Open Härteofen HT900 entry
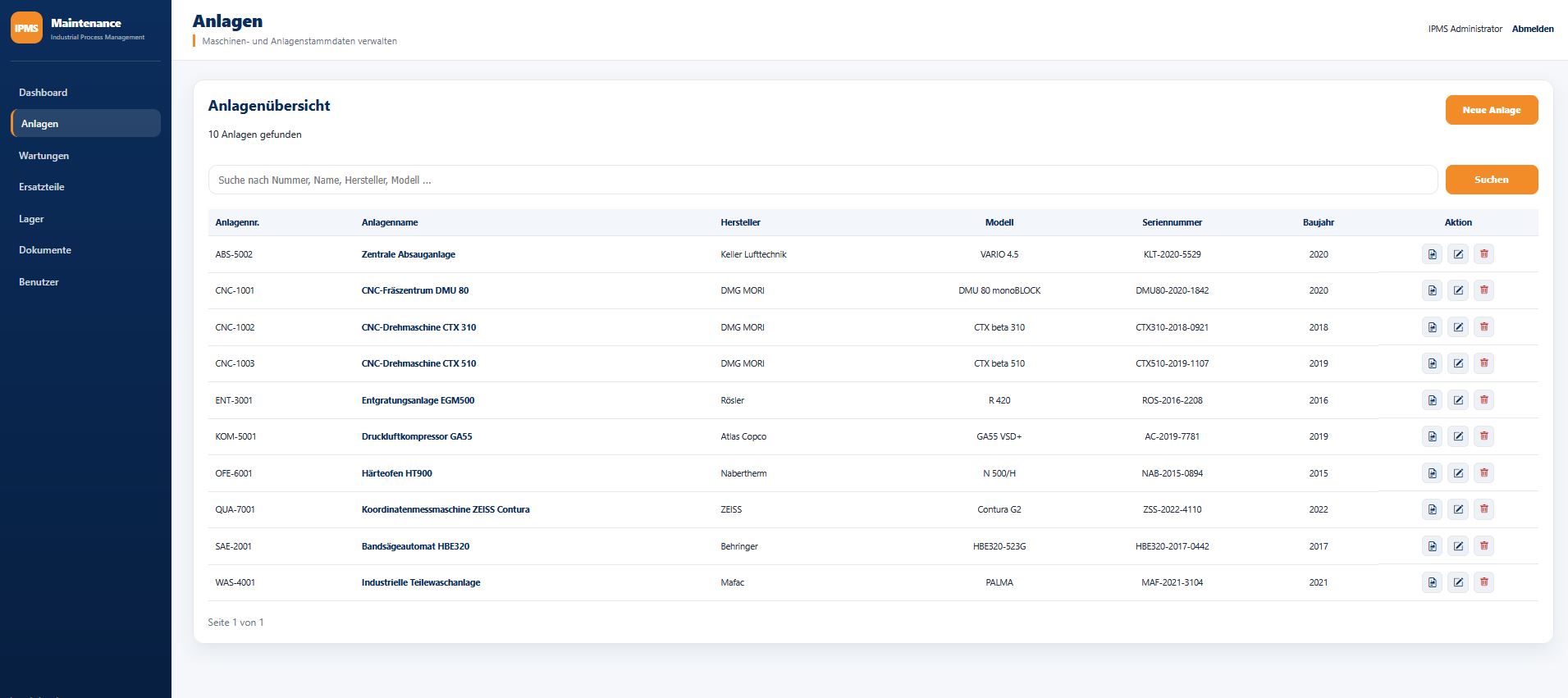The height and width of the screenshot is (698, 1568). tap(396, 473)
